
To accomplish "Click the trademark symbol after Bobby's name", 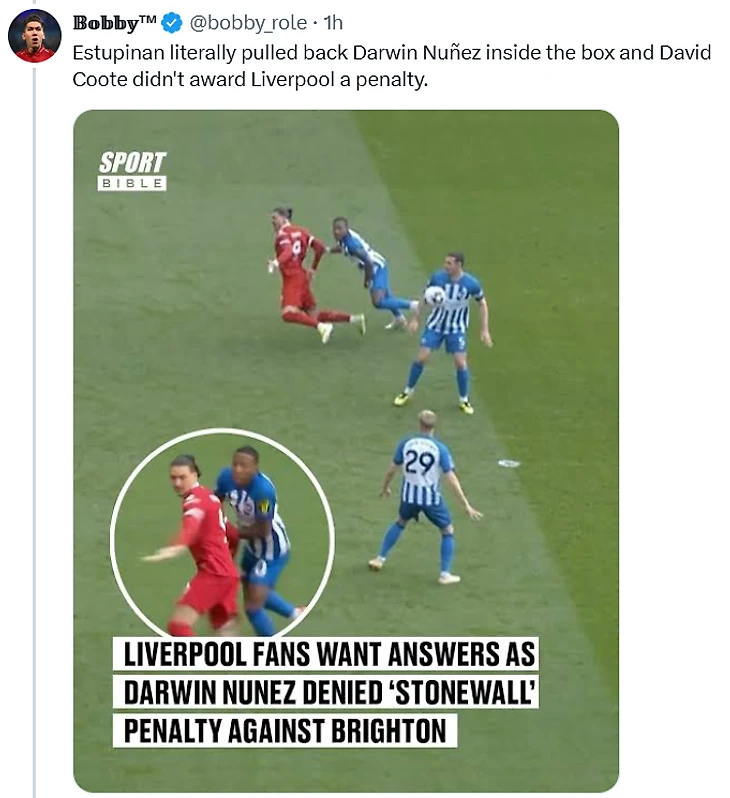I will tap(148, 19).
